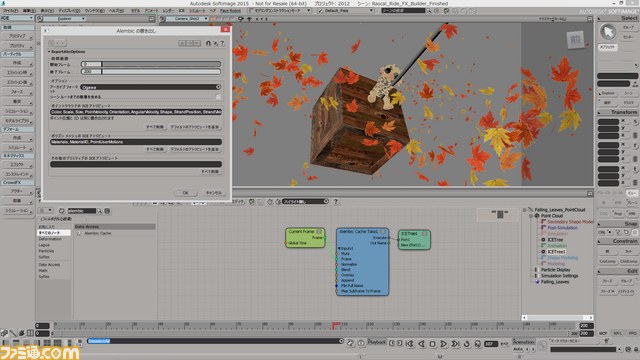Click the headphone audio icon in playback bar
The image size is (640, 360).
click(478, 344)
